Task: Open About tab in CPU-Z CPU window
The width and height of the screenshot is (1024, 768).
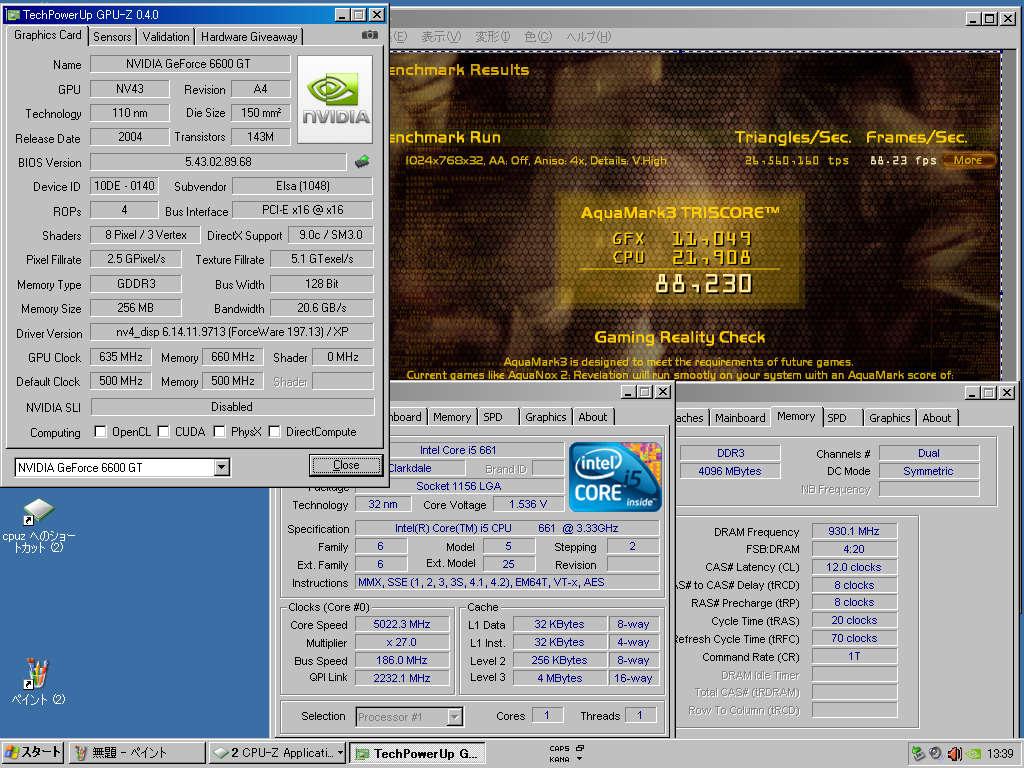Action: (593, 417)
